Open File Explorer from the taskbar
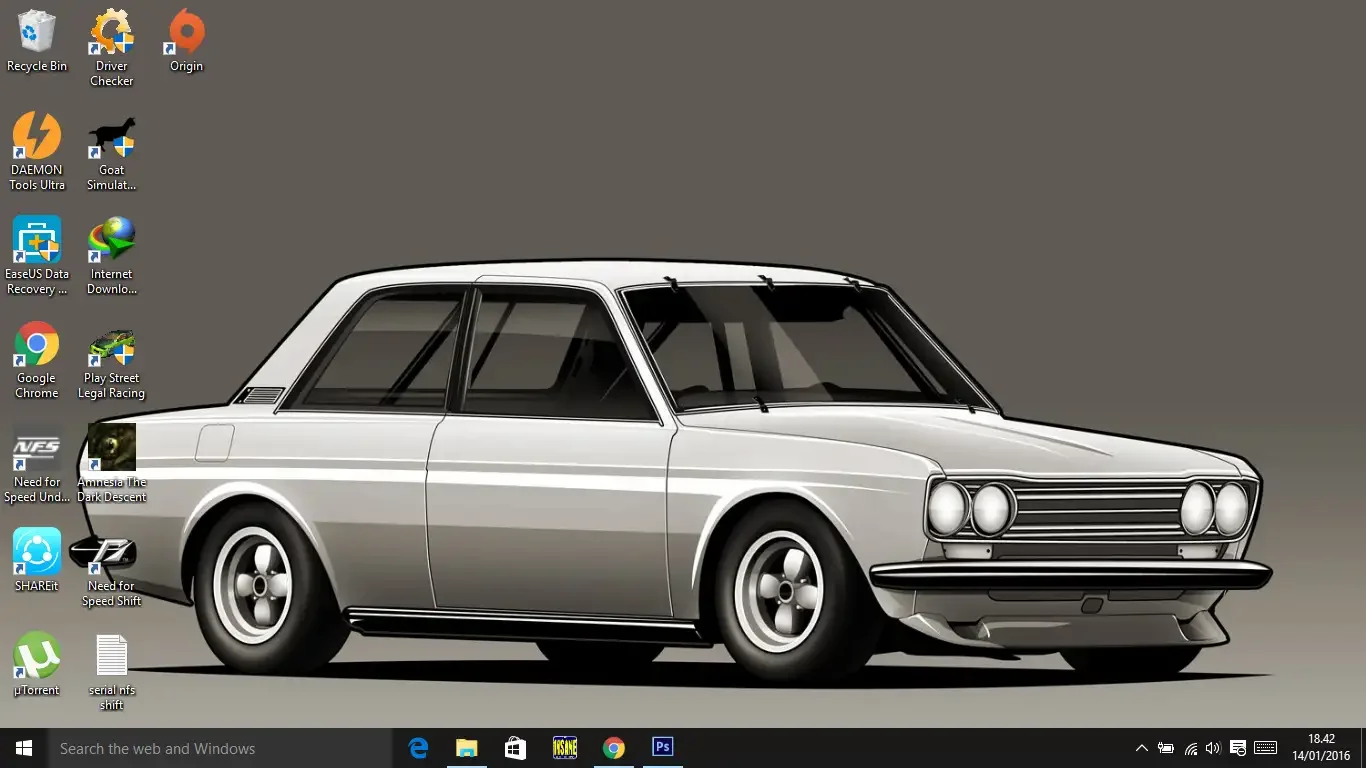The image size is (1366, 768). pyautogui.click(x=467, y=748)
